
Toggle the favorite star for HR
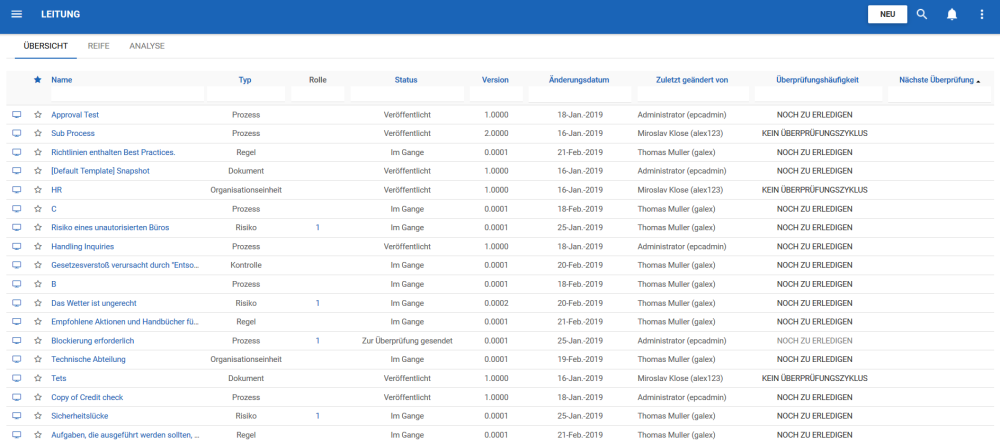point(38,190)
